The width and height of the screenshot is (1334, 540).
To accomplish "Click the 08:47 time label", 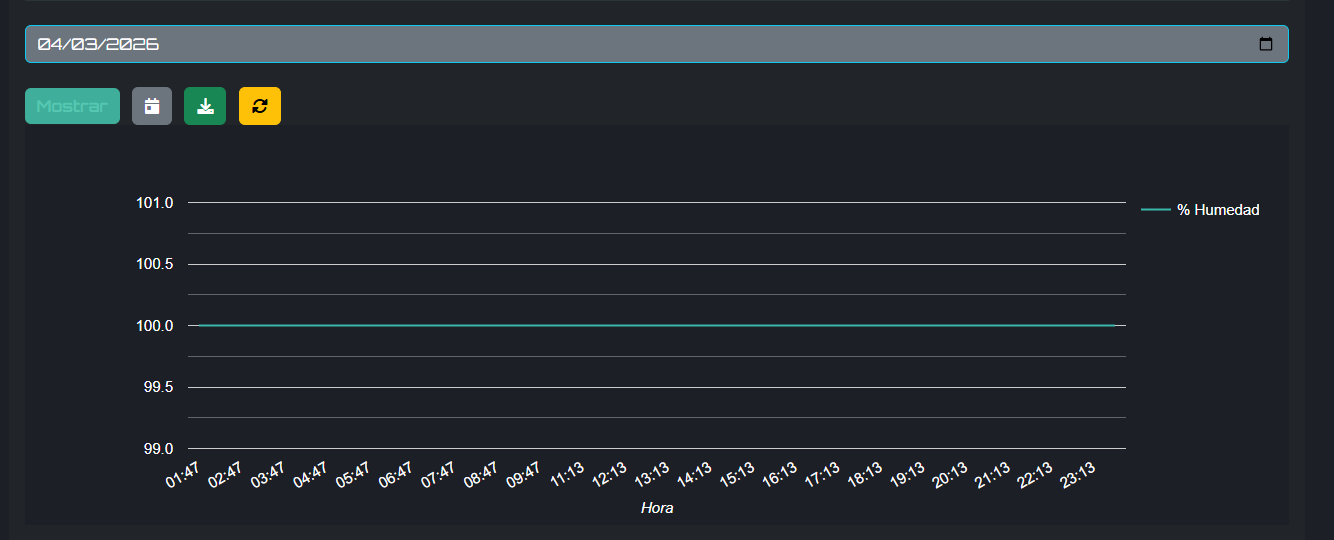I will [481, 474].
